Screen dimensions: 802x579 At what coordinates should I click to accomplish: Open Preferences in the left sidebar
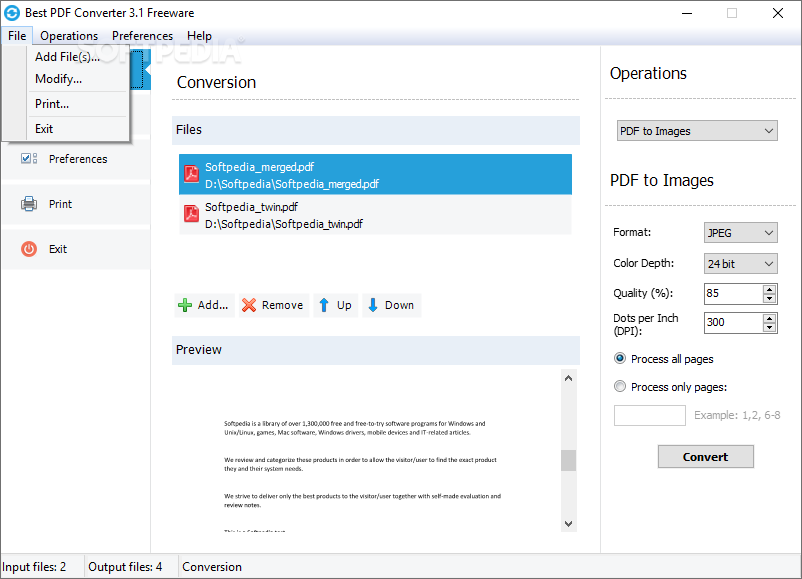76,159
